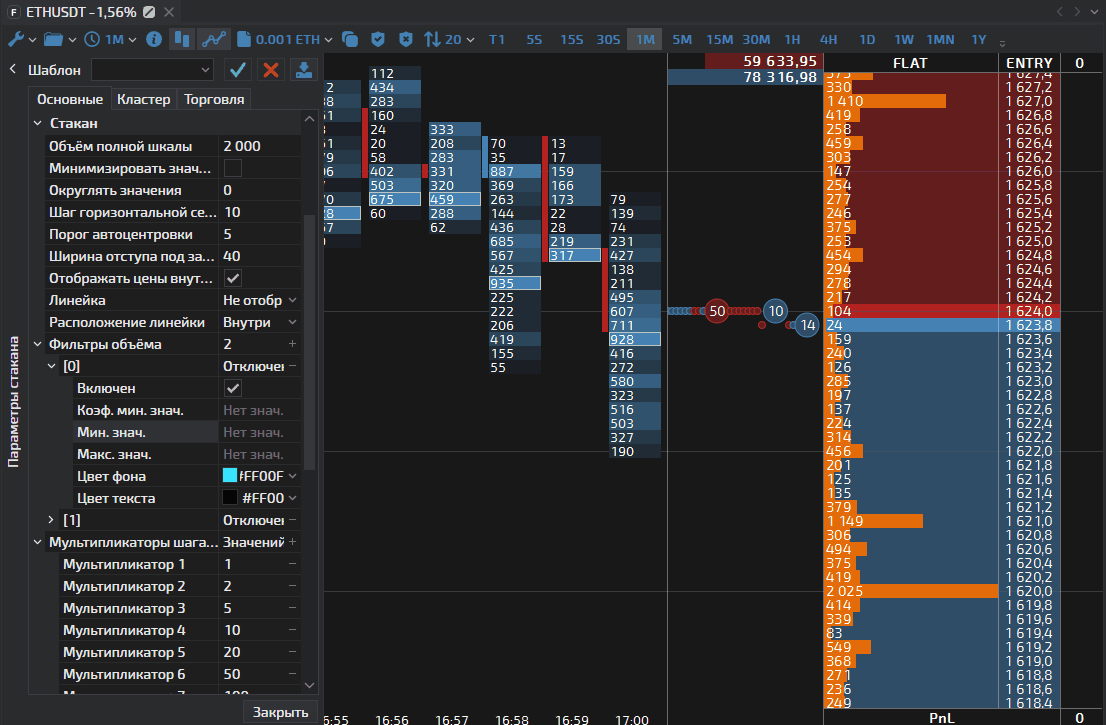Image resolution: width=1106 pixels, height=725 pixels.
Task: Click the shield with checkmark icon
Action: [x=378, y=40]
